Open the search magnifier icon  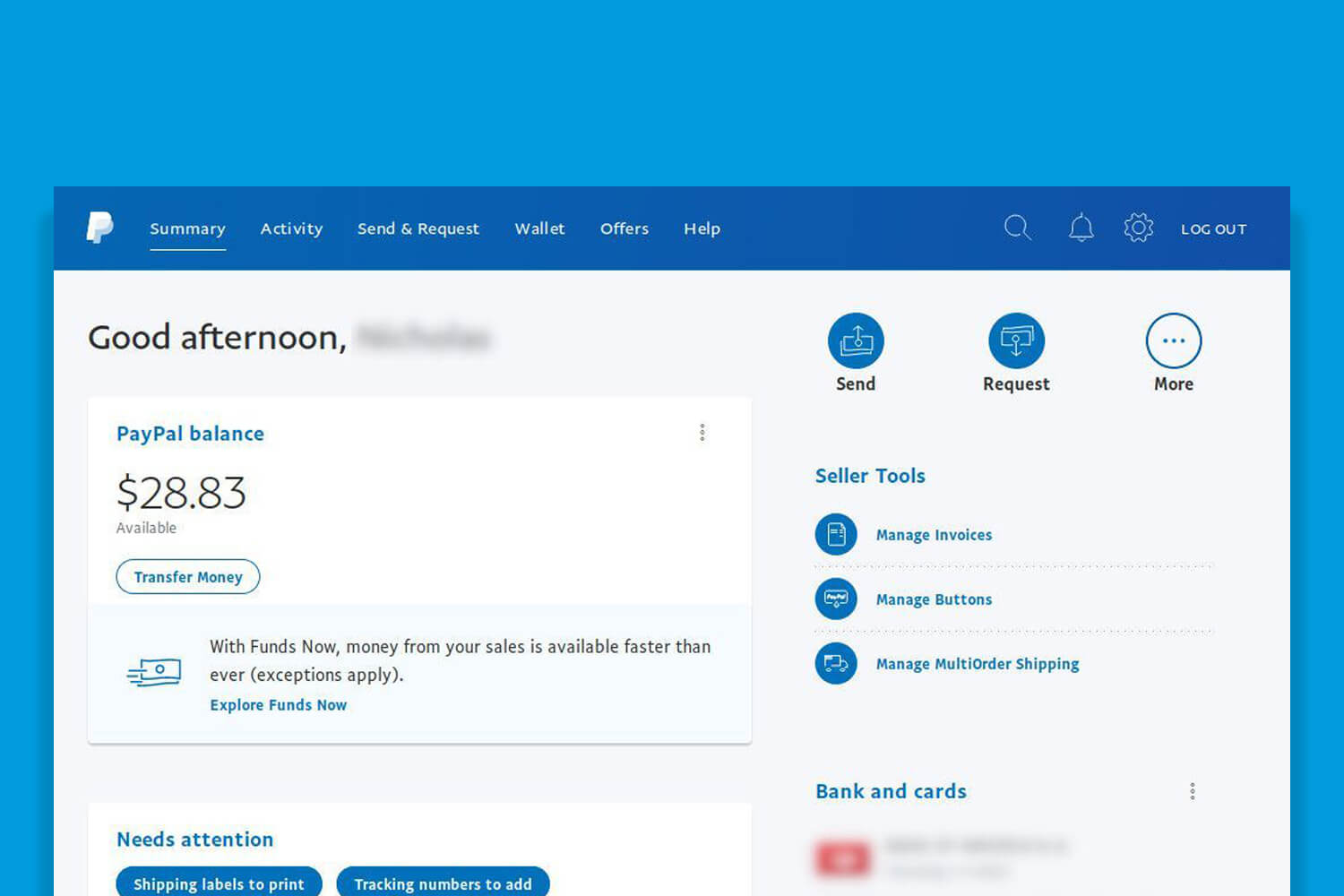point(1017,228)
